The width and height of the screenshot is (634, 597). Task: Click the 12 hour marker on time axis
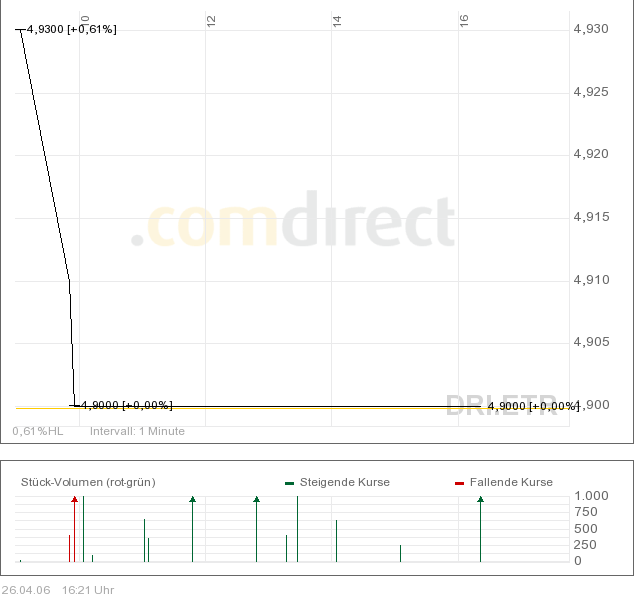click(211, 19)
